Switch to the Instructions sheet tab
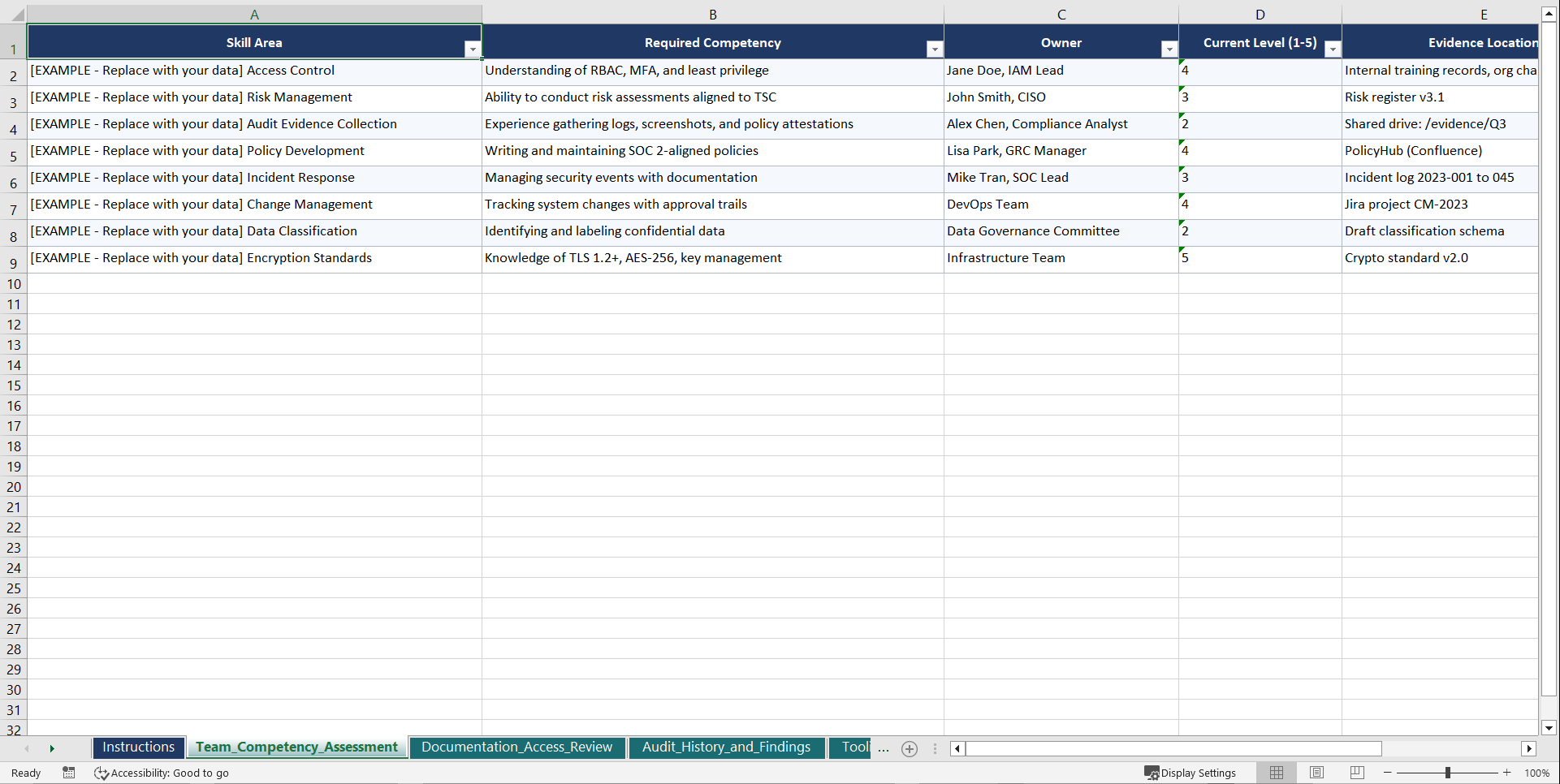1560x784 pixels. 138,747
